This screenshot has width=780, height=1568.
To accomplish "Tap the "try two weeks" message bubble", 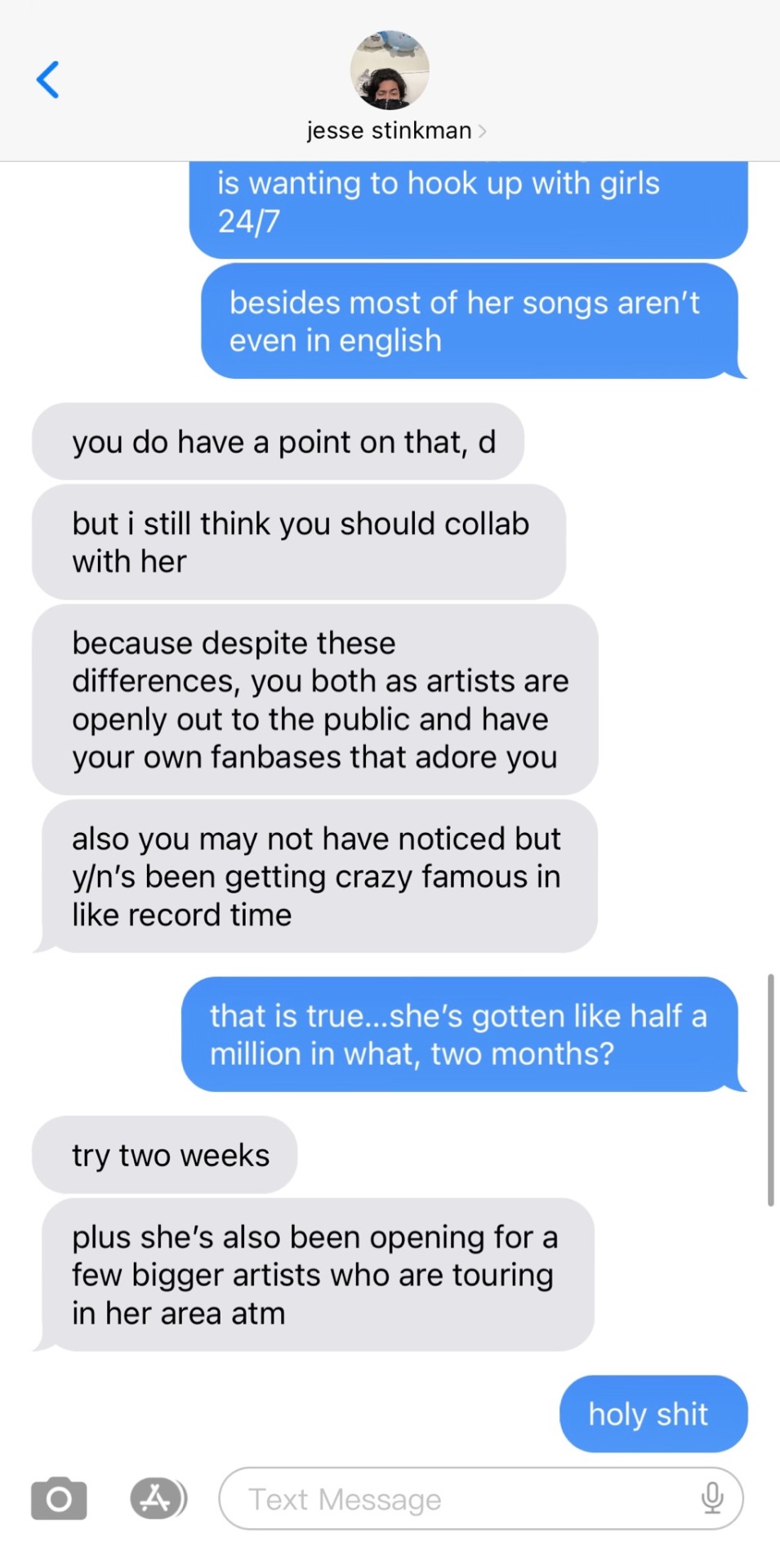I will 165,1155.
